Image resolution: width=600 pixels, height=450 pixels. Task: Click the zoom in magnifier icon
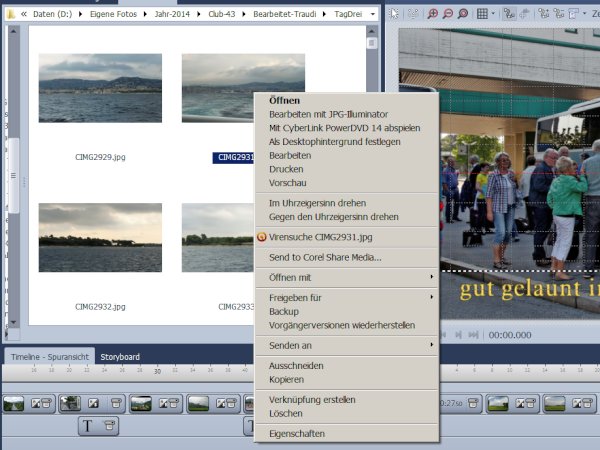(x=431, y=14)
